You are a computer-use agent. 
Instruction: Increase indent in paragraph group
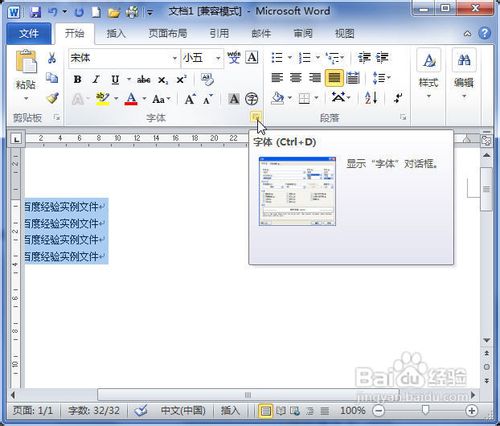[x=382, y=58]
